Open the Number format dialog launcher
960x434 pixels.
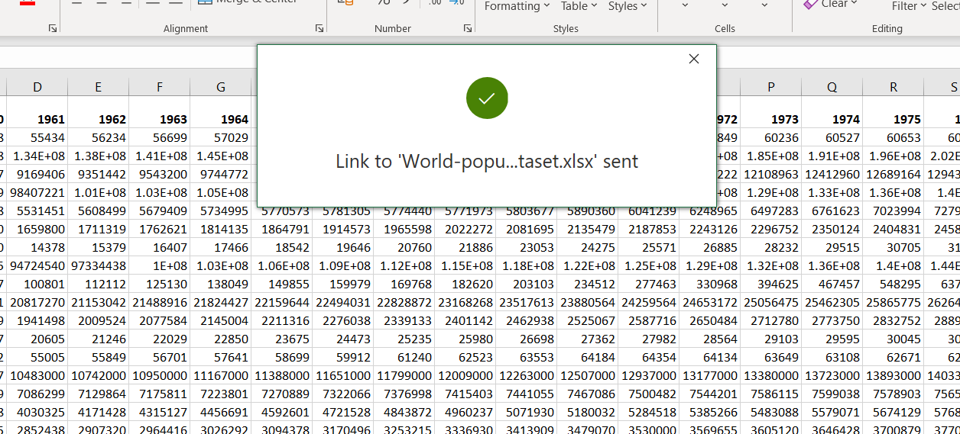(x=467, y=28)
